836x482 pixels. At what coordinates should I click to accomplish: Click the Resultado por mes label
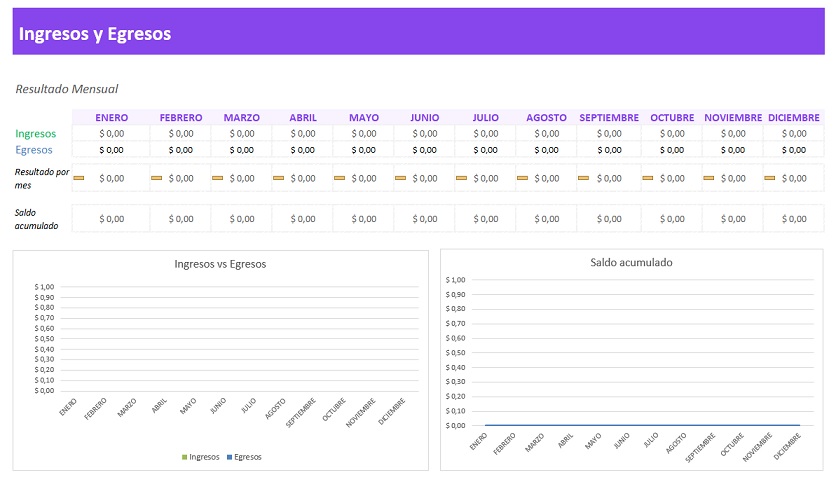[42, 179]
